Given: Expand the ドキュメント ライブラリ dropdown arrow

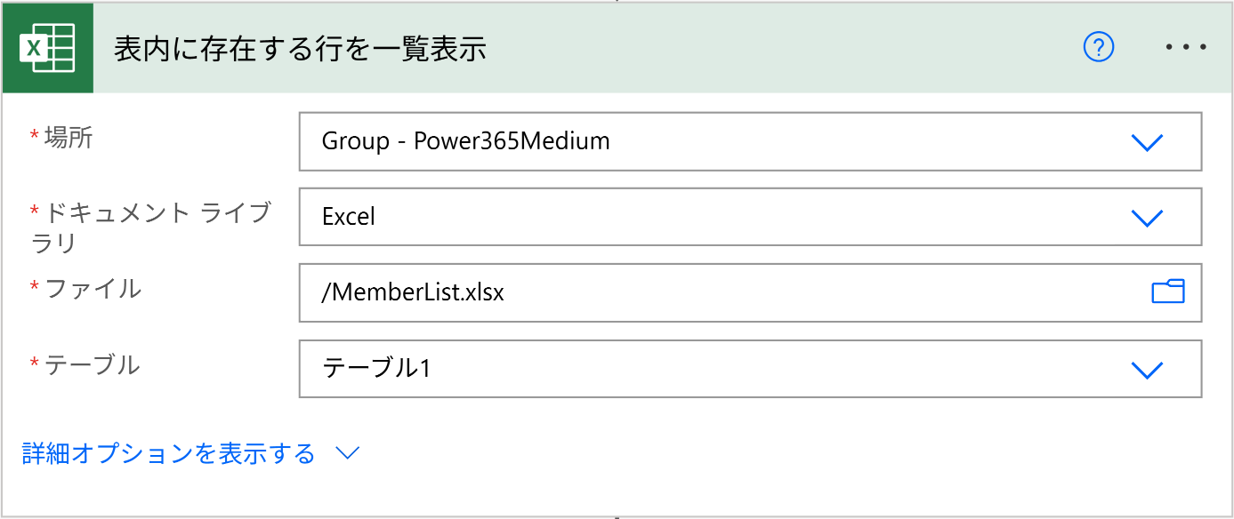Looking at the screenshot, I should (x=1146, y=217).
